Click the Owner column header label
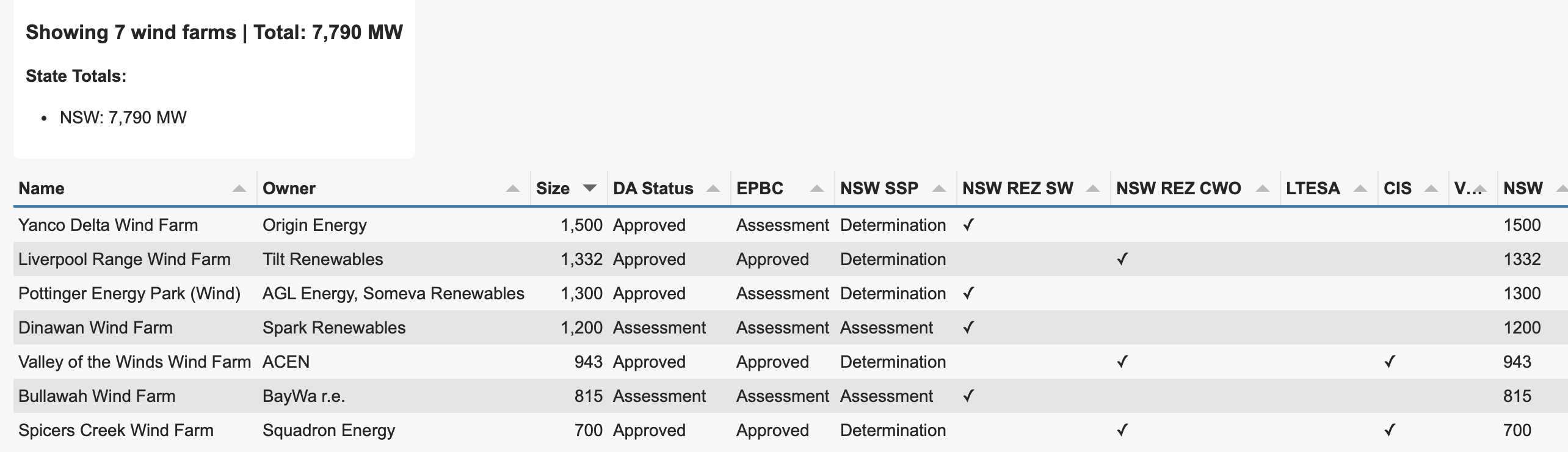The height and width of the screenshot is (452, 1568). (289, 188)
